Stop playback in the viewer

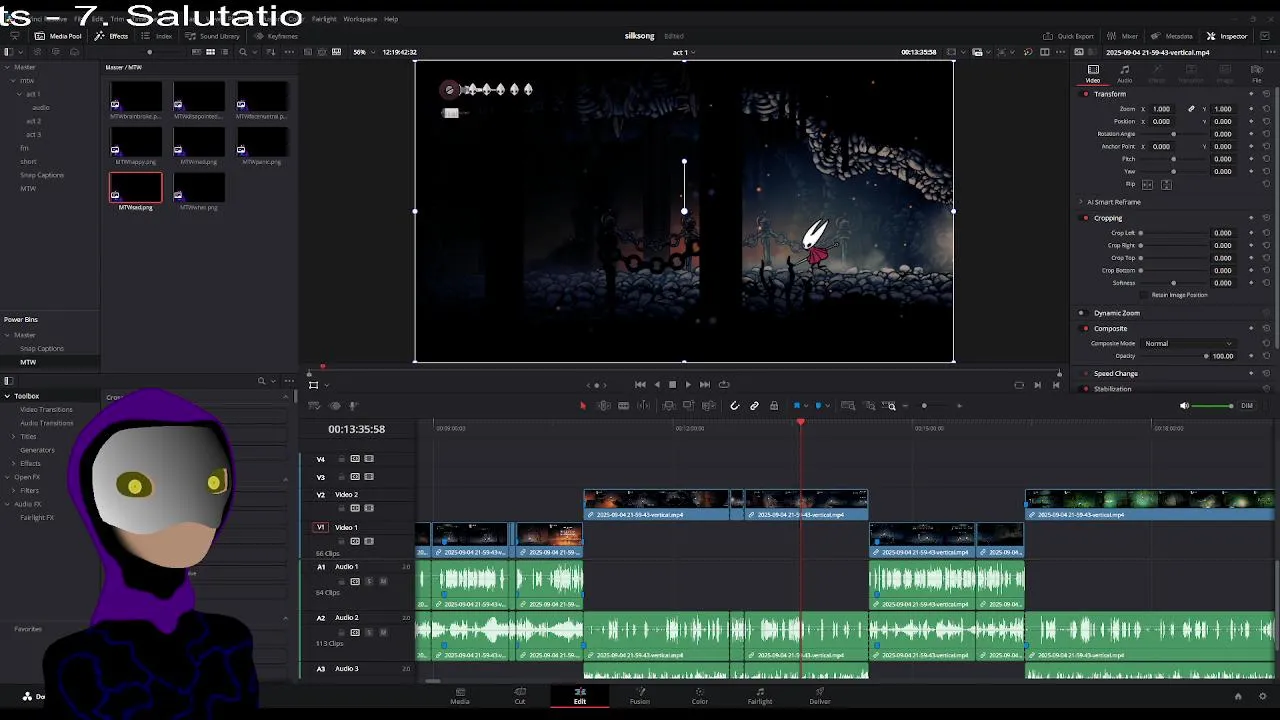pyautogui.click(x=672, y=384)
